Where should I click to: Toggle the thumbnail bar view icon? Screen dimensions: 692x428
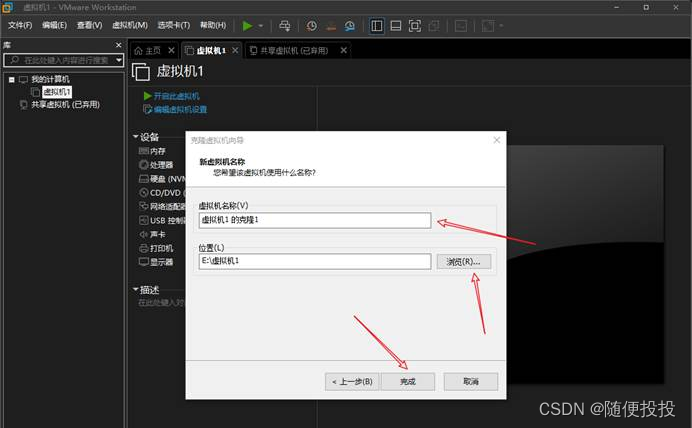tap(396, 26)
